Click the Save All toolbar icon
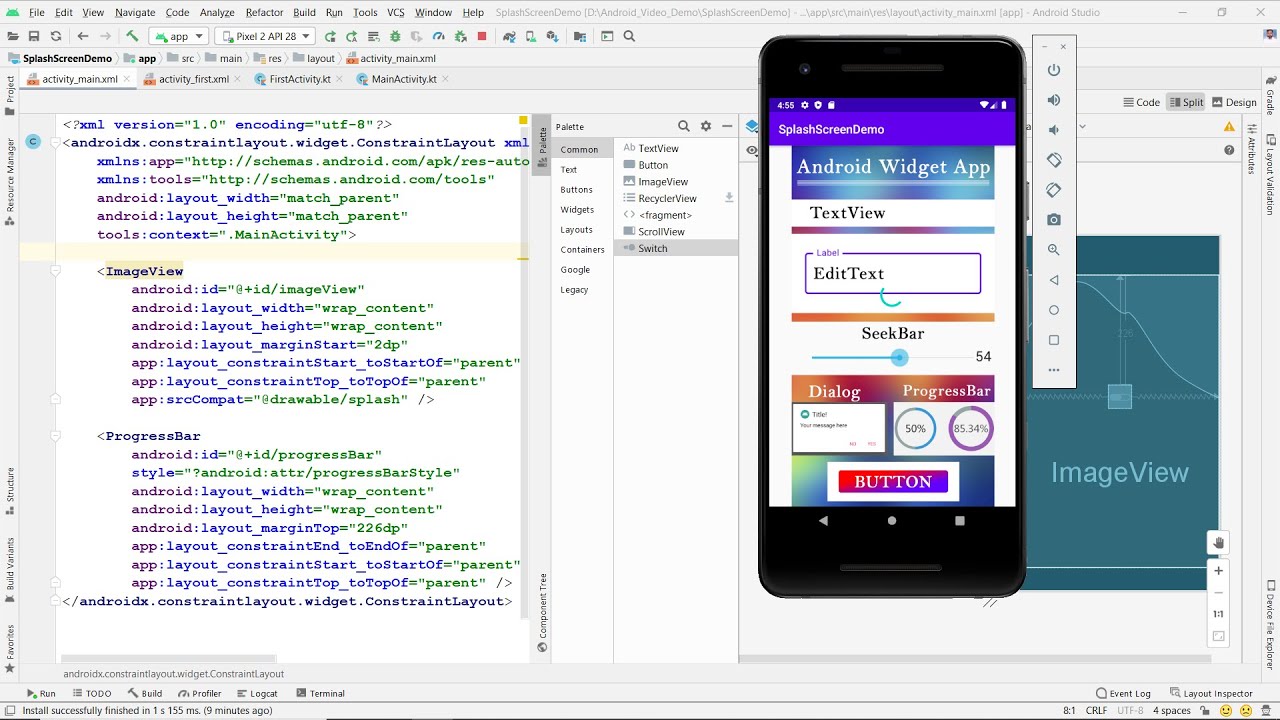Screen dimensions: 1280x720 click(x=33, y=36)
